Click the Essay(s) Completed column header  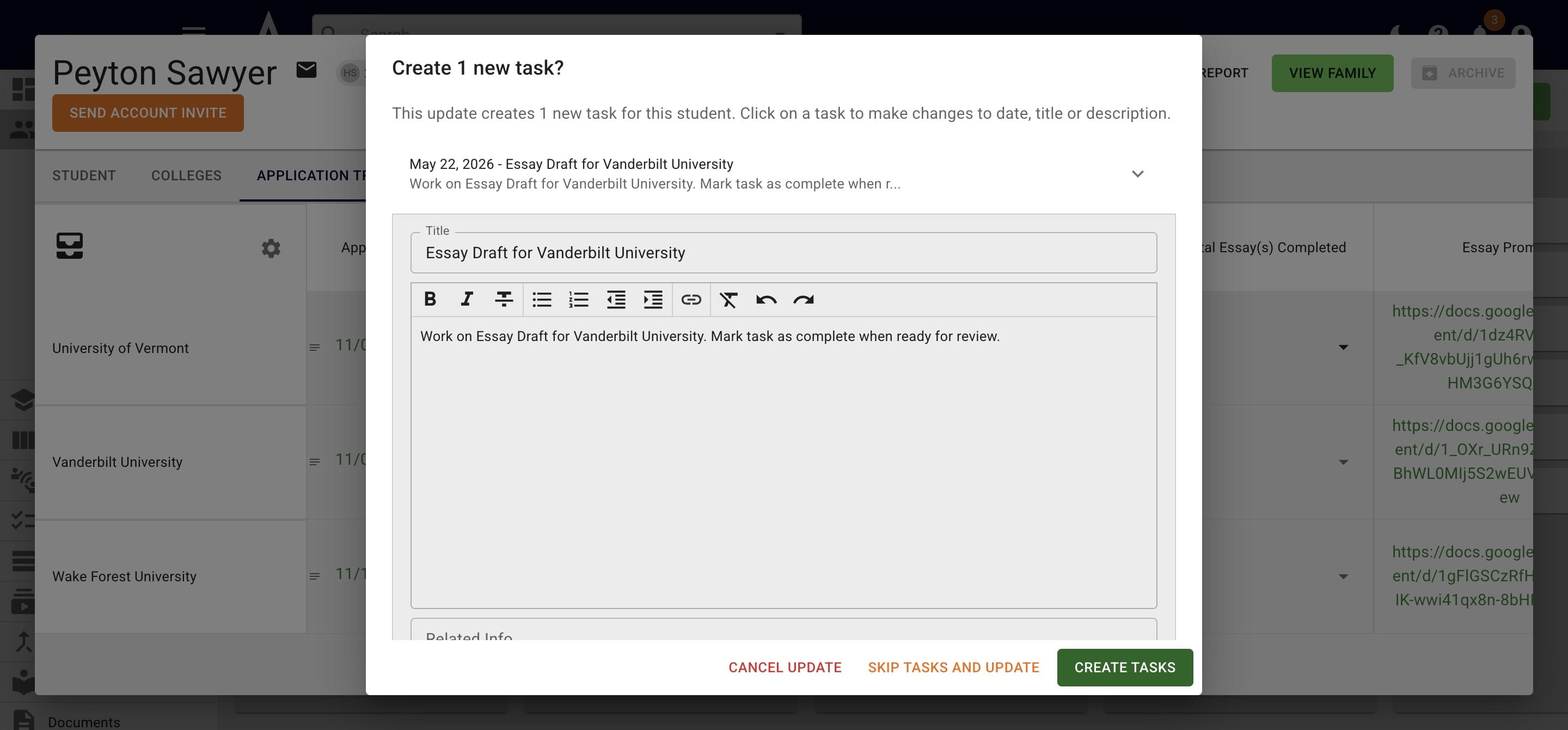1274,248
